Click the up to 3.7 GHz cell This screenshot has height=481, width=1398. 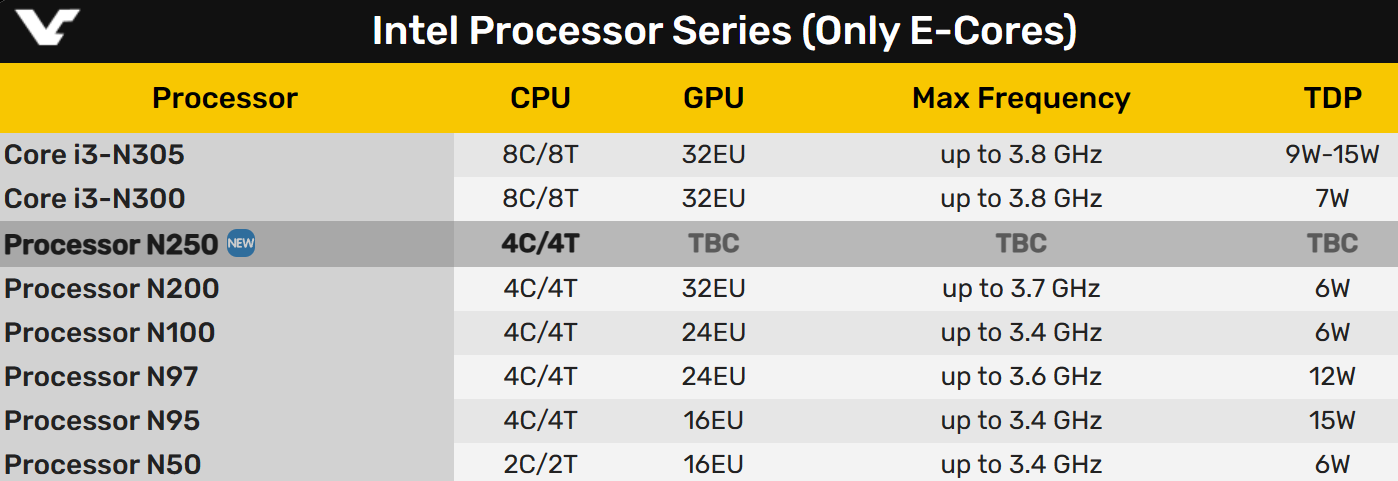1021,289
